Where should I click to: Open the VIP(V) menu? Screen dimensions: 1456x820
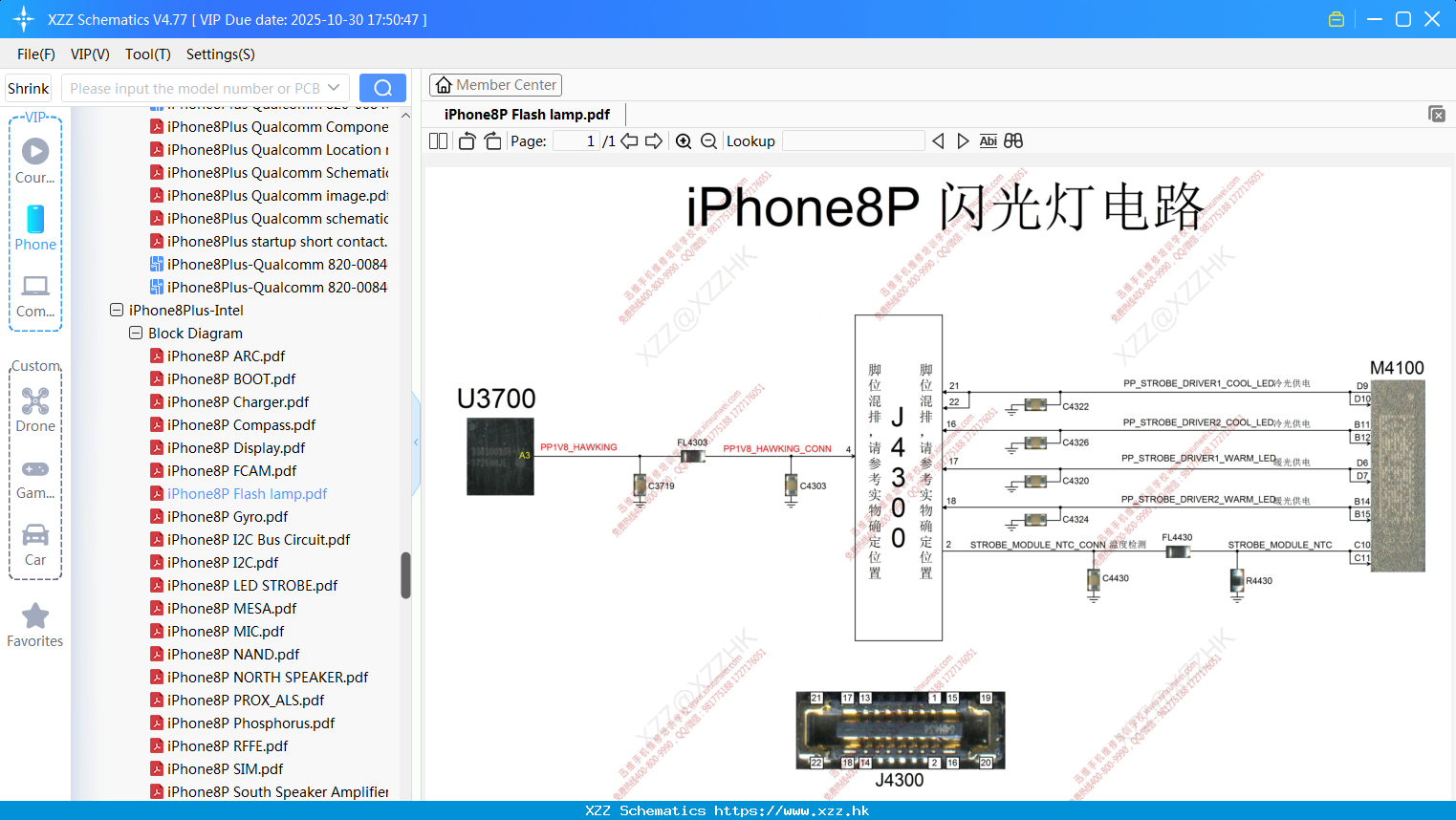click(x=90, y=54)
